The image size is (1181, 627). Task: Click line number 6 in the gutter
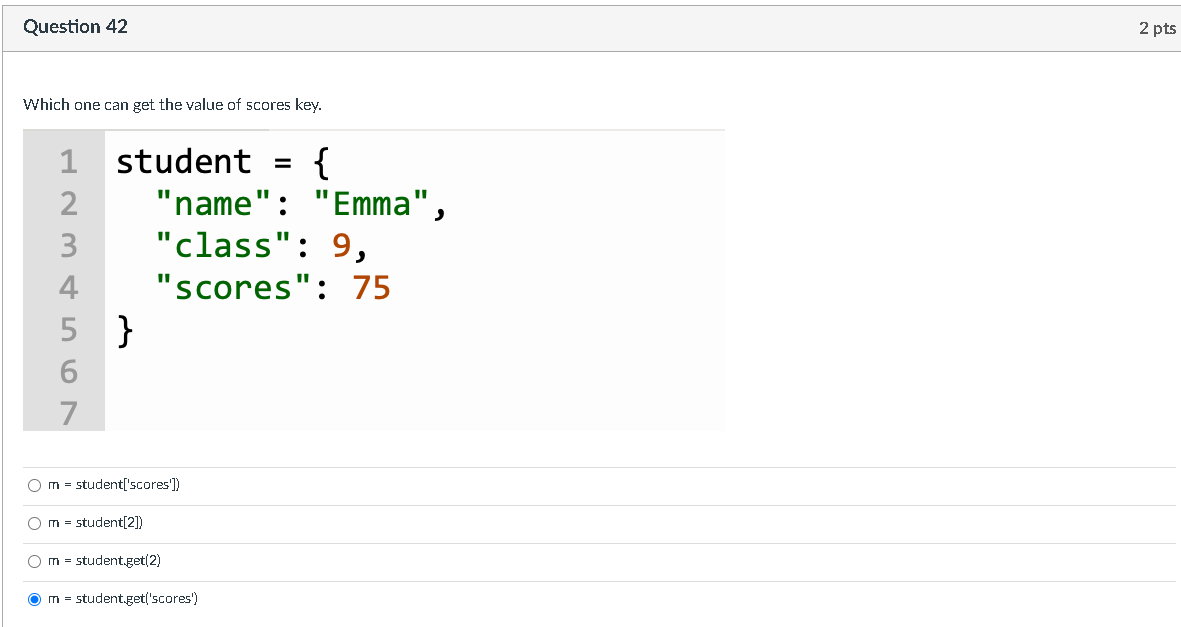(x=69, y=372)
